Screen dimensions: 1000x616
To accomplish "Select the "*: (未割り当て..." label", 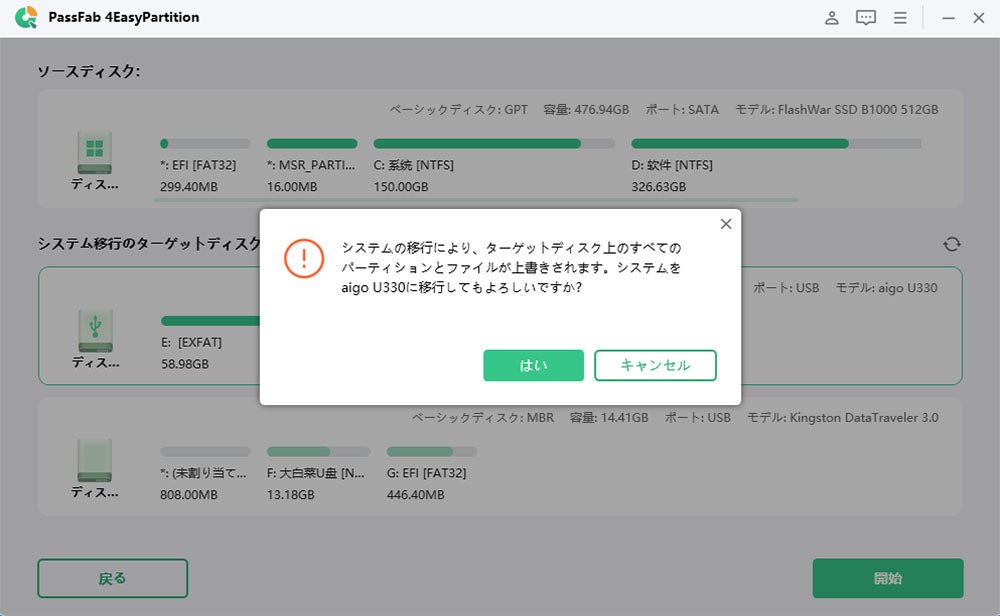I will [203, 473].
